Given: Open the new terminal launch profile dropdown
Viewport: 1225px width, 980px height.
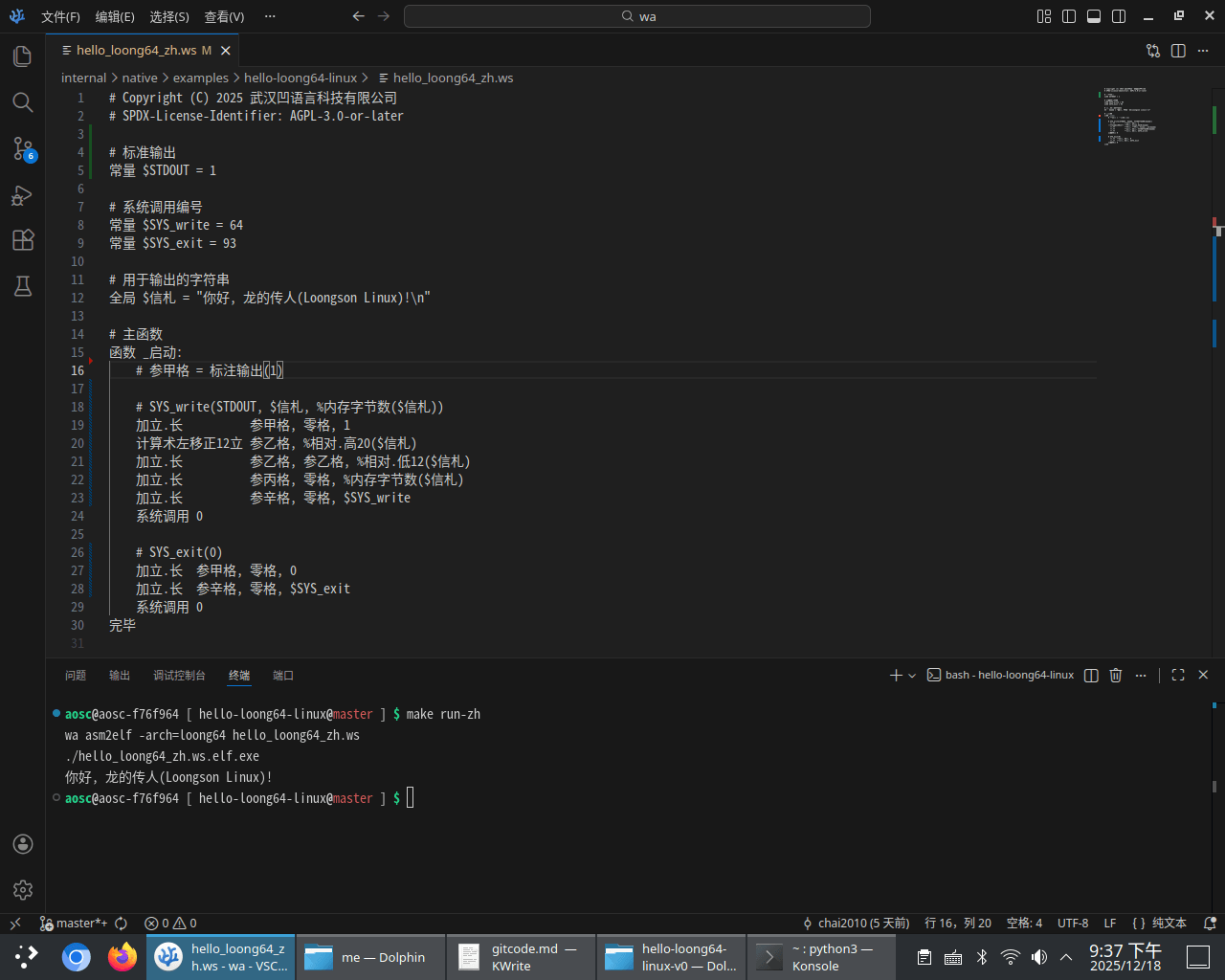Looking at the screenshot, I should click(x=912, y=676).
